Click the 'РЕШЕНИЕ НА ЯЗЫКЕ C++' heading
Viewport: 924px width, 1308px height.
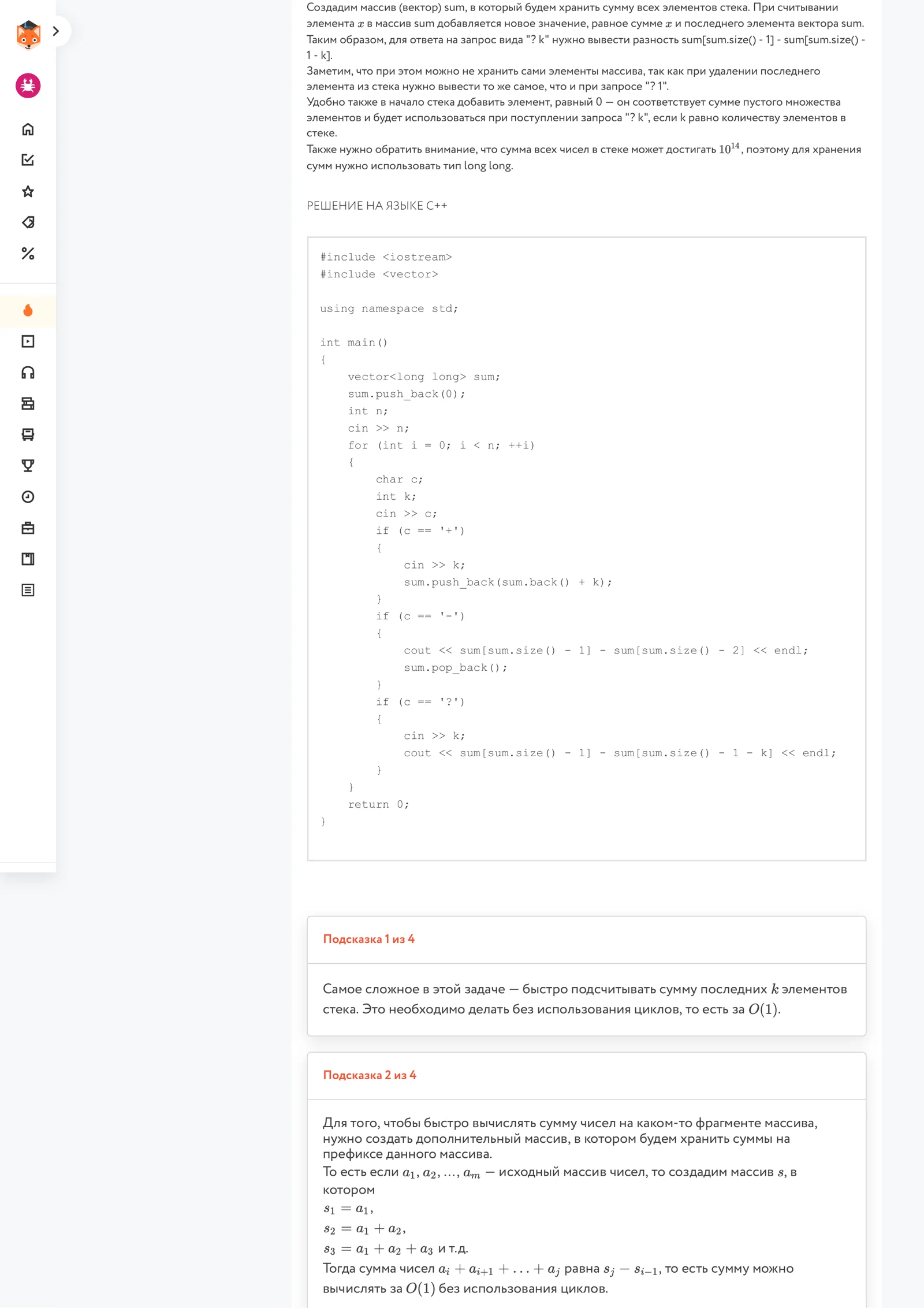pyautogui.click(x=377, y=206)
